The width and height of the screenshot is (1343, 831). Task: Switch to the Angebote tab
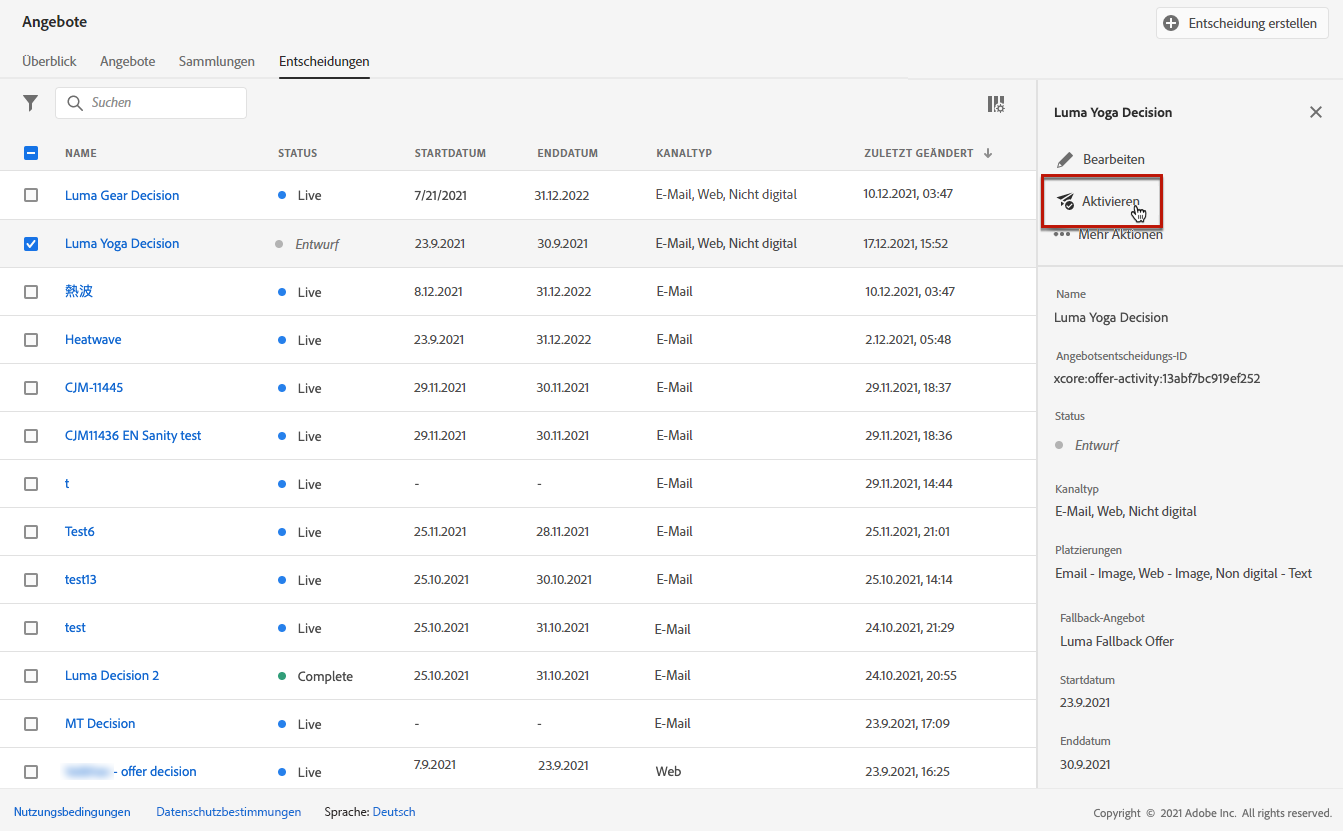click(127, 61)
